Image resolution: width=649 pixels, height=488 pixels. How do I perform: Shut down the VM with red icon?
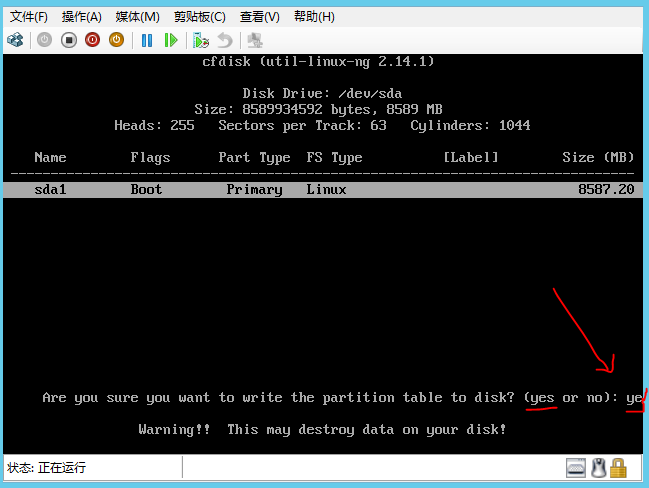92,40
